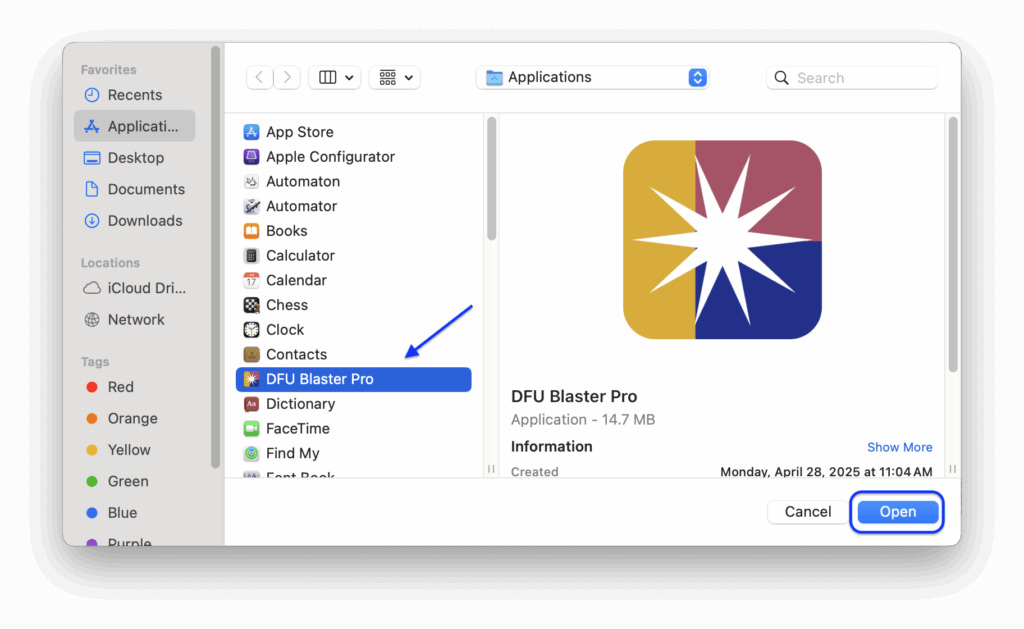Image resolution: width=1024 pixels, height=629 pixels.
Task: Click in the Search field
Action: pyautogui.click(x=852, y=78)
